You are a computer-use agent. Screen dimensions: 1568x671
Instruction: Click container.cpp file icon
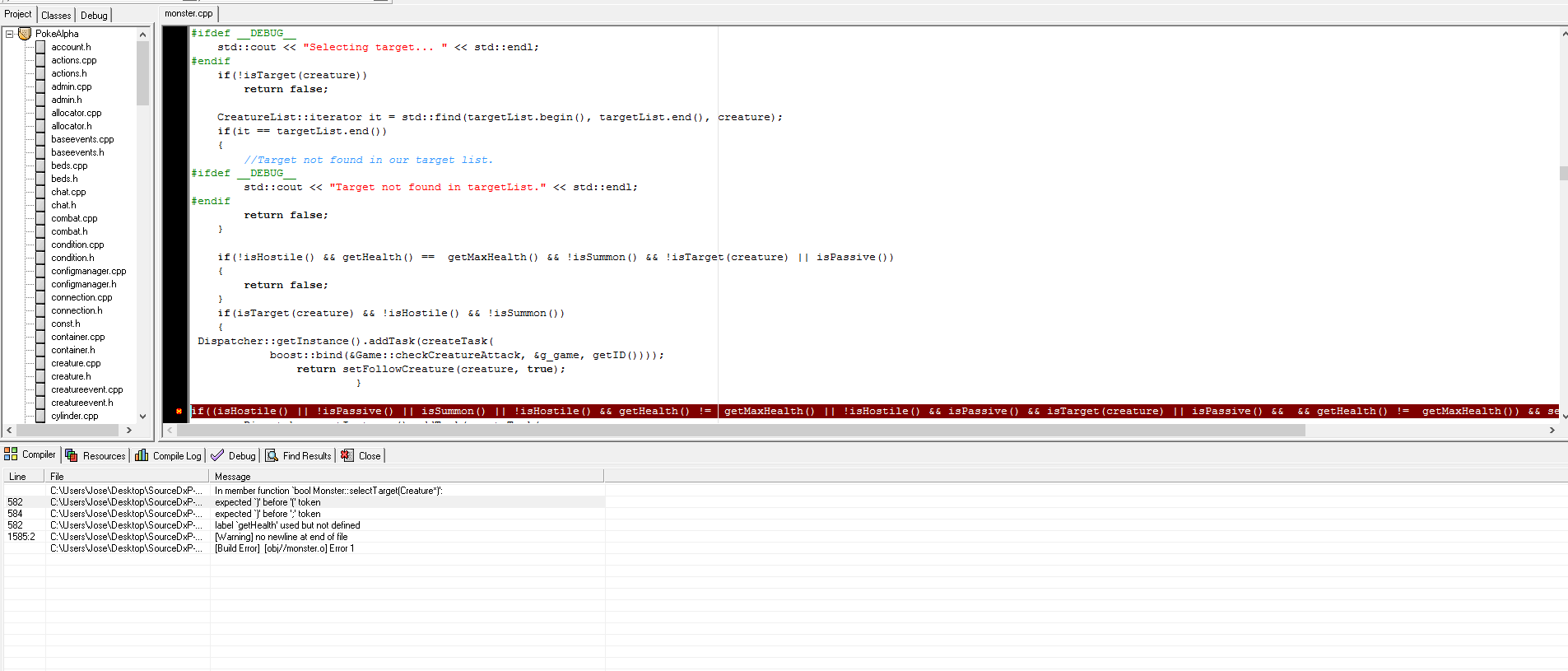(x=40, y=337)
